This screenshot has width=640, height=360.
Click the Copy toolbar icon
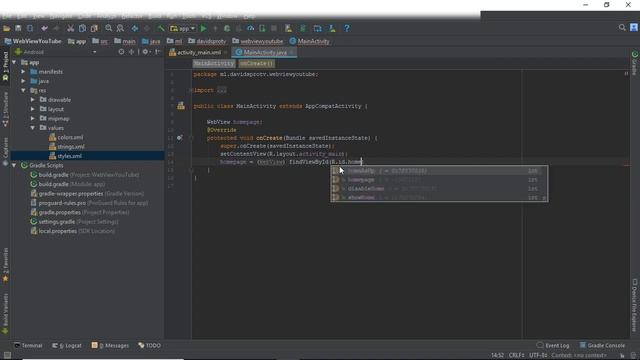coord(82,28)
